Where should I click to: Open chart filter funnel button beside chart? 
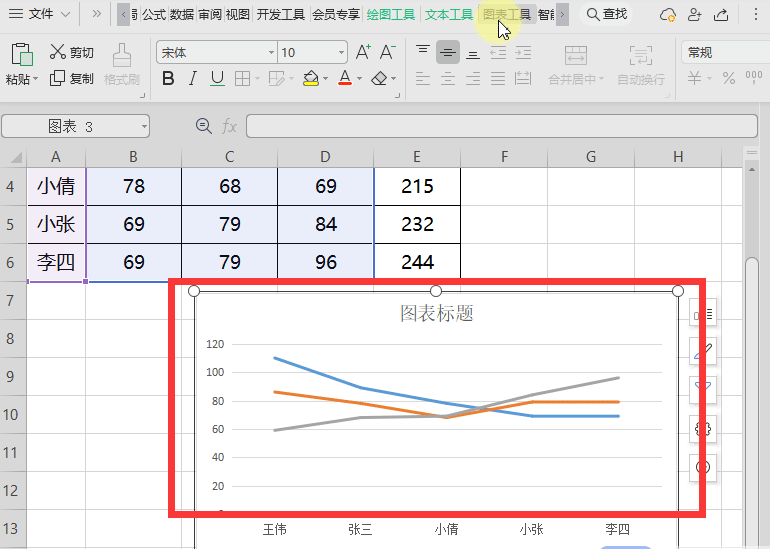(x=703, y=389)
